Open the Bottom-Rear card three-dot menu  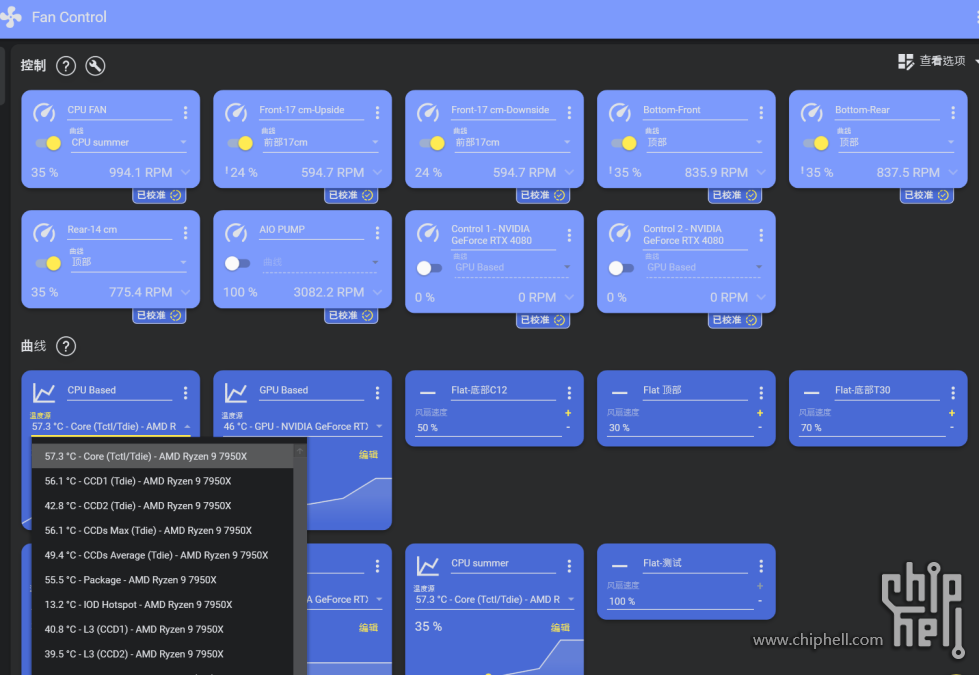(x=953, y=112)
